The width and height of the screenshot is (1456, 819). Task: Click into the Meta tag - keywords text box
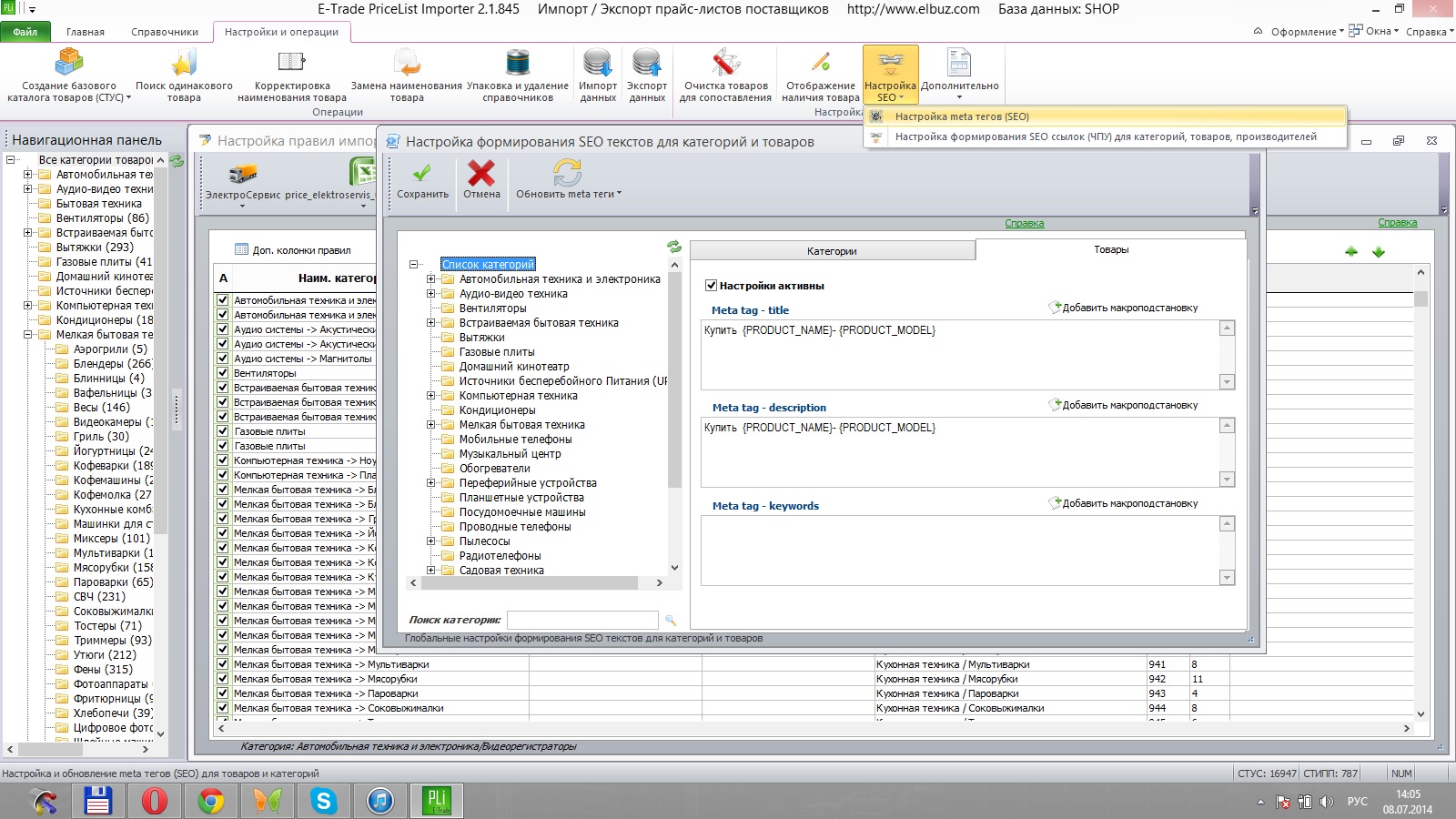point(960,551)
